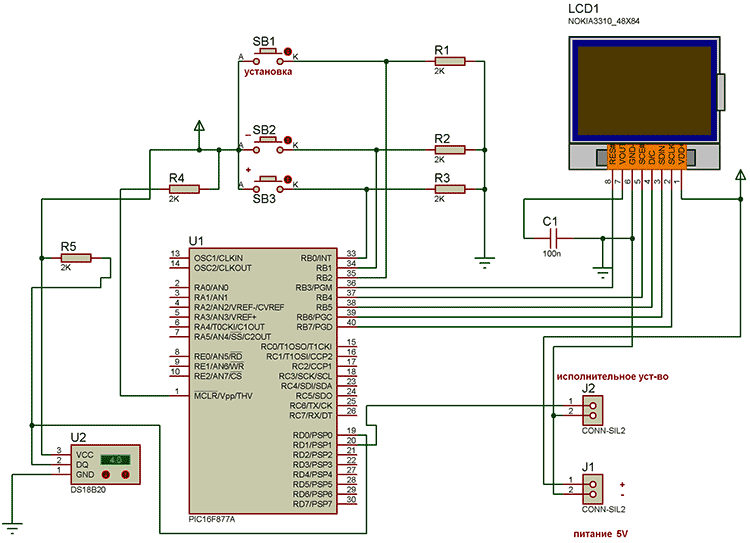Select the SB3 push button symbol
Viewport: 750px width, 543px height.
click(x=268, y=184)
